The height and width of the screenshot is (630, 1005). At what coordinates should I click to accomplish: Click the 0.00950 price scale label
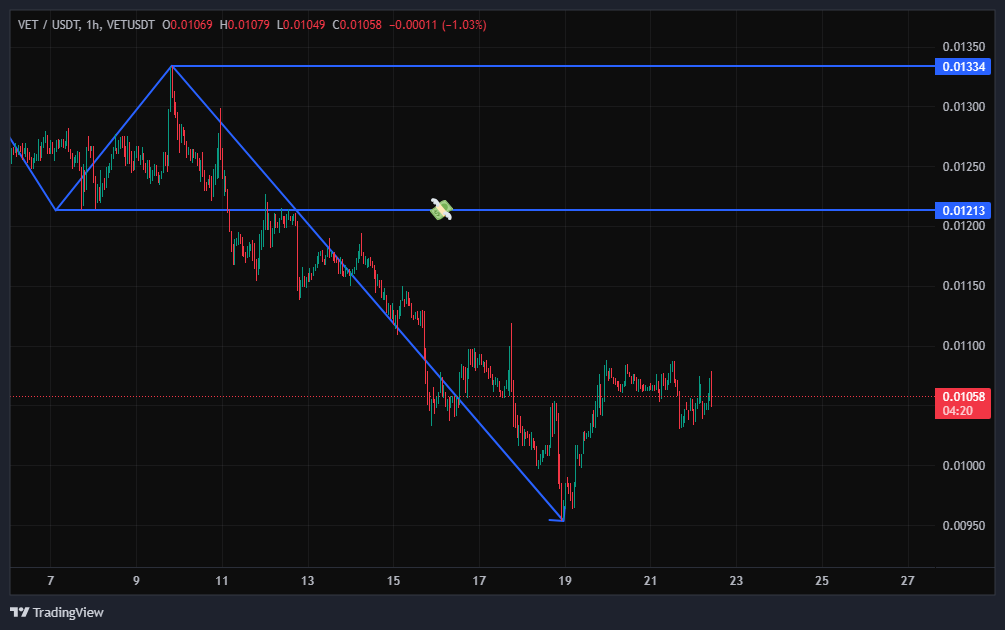point(963,526)
